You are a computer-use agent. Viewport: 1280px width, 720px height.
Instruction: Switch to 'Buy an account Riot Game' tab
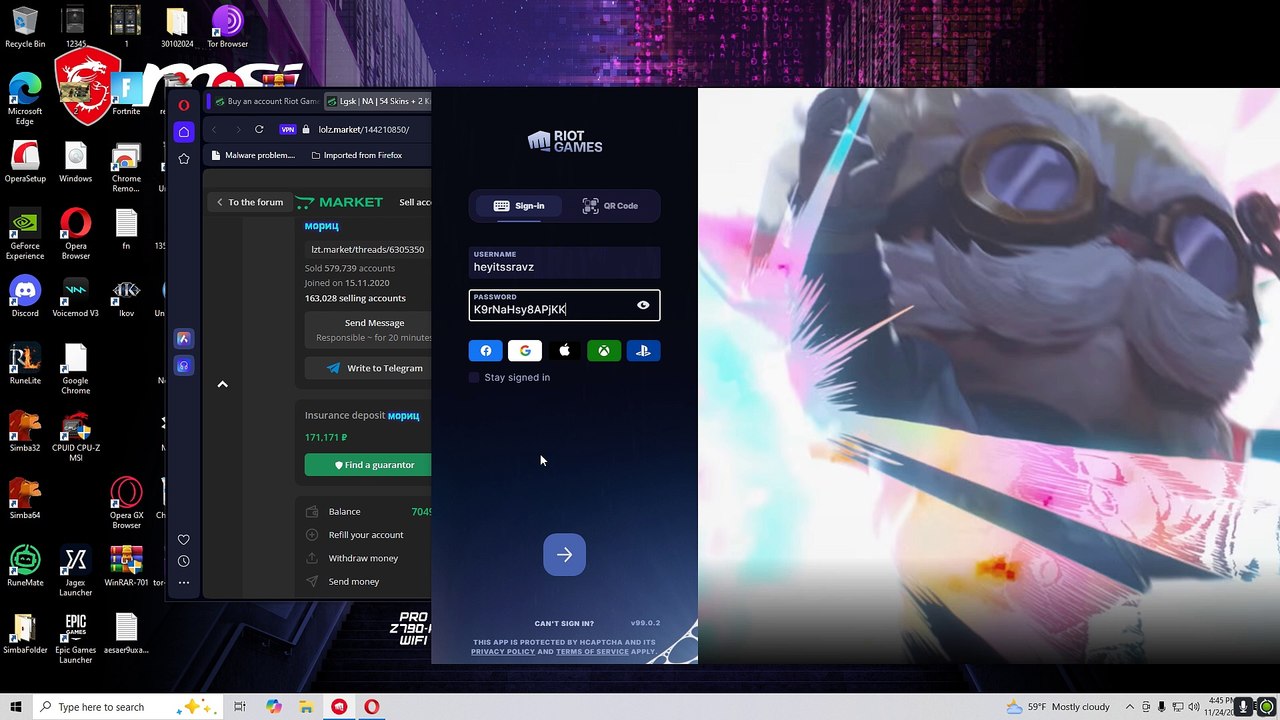pyautogui.click(x=266, y=101)
